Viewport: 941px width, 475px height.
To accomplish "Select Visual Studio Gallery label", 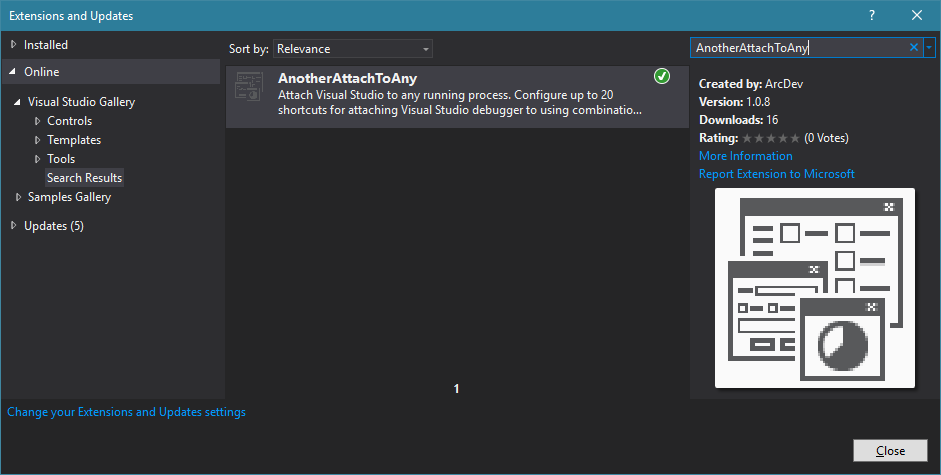I will pos(81,102).
